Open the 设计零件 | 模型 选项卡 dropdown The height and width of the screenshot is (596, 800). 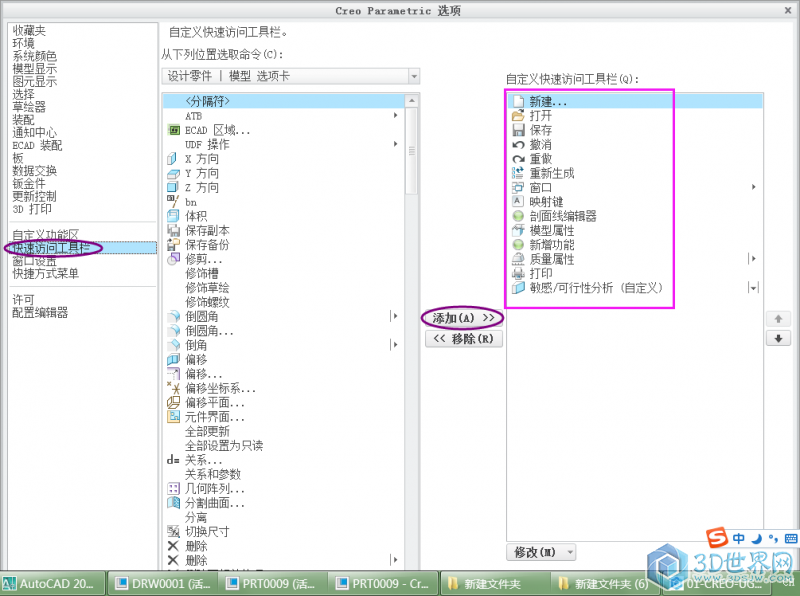(414, 77)
